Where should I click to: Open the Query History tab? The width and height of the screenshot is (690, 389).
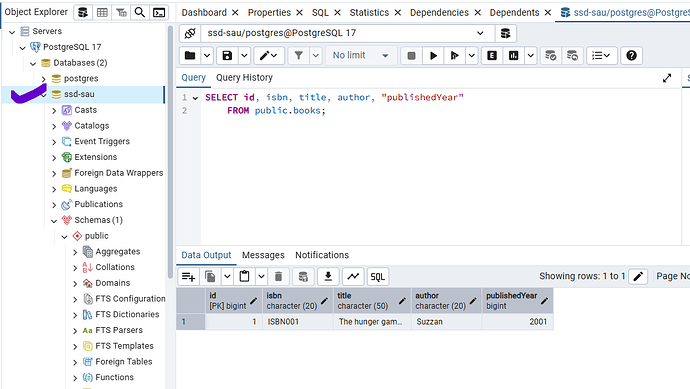tap(244, 77)
